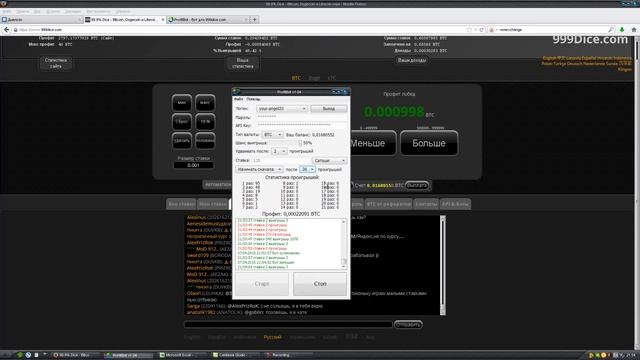Open the Помощь menu in the bot window
640x360 pixels.
point(253,99)
